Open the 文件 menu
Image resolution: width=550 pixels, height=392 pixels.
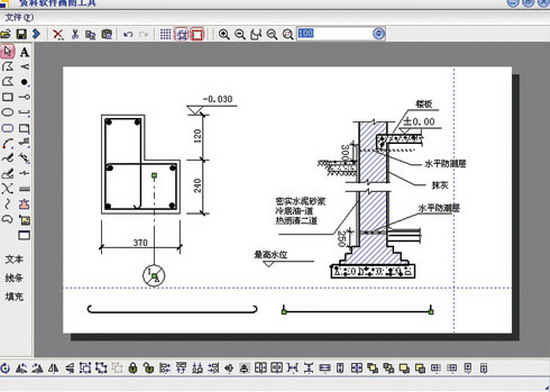point(19,17)
